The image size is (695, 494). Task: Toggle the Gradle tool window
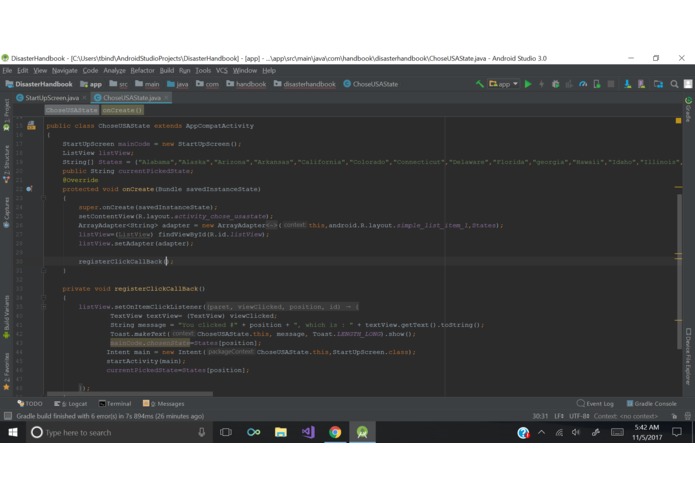(x=688, y=109)
